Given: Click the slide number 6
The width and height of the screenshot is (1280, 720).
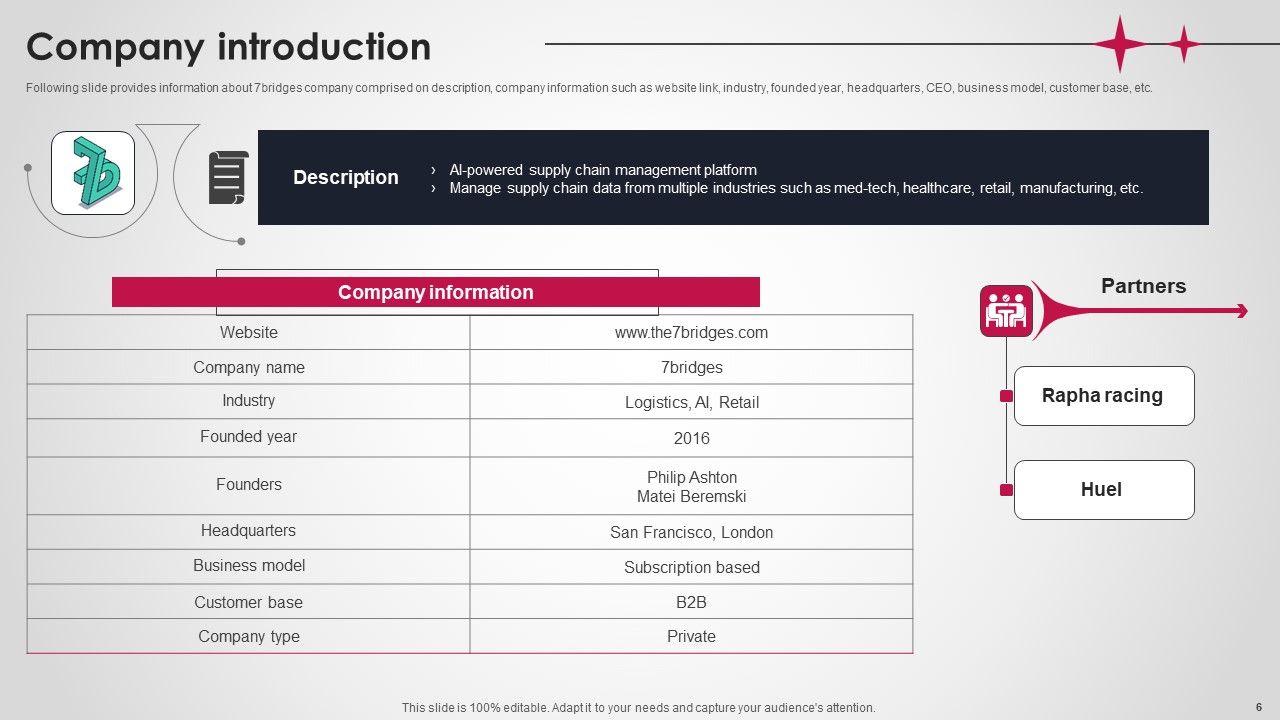Looking at the screenshot, I should pos(1259,707).
